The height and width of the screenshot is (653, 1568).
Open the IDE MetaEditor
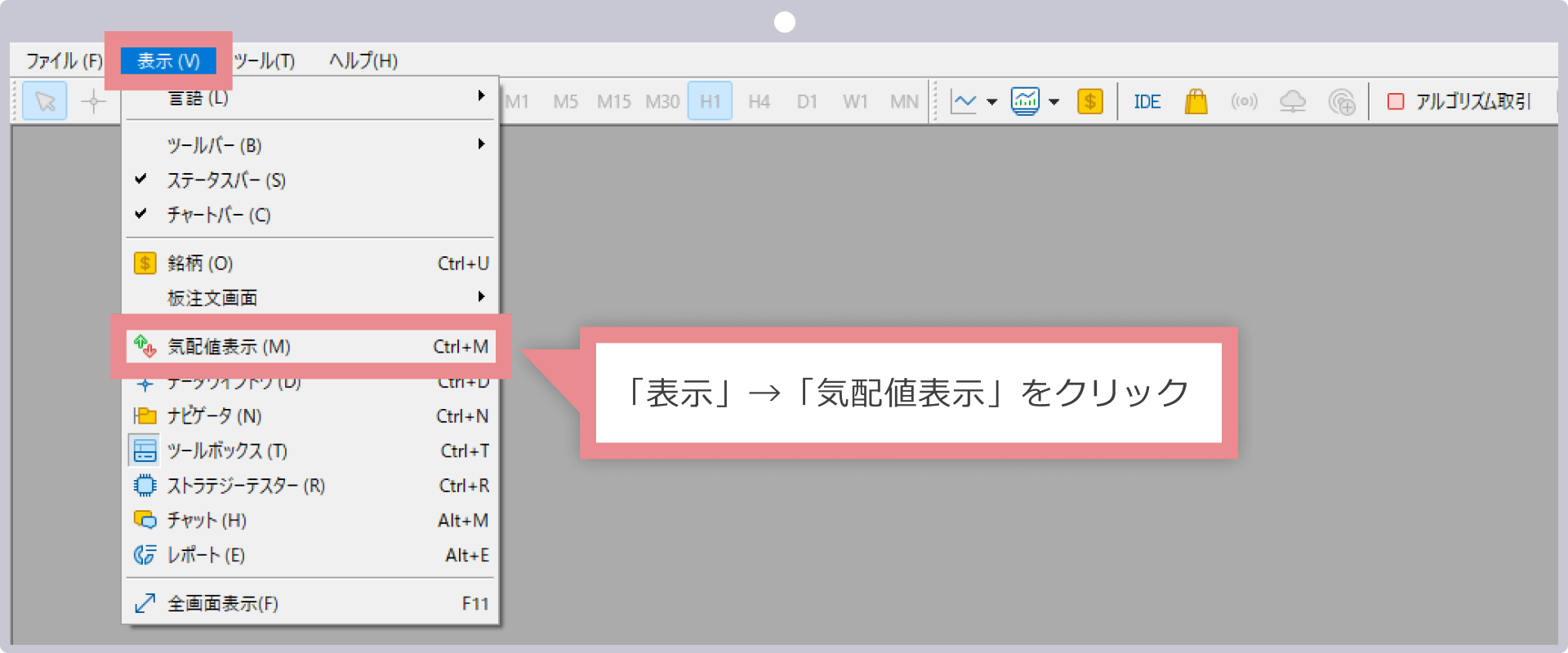(x=1147, y=101)
